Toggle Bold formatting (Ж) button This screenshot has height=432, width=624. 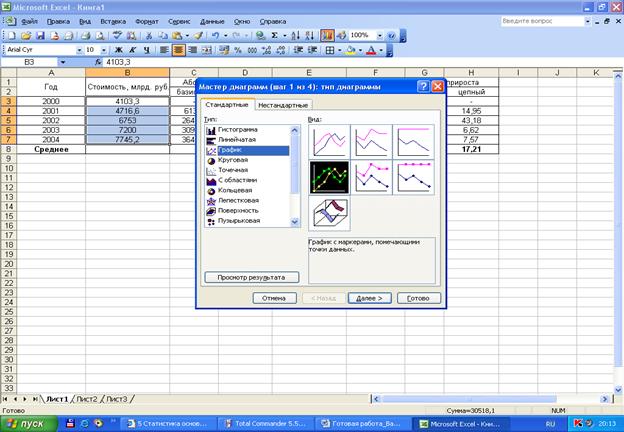coord(119,49)
